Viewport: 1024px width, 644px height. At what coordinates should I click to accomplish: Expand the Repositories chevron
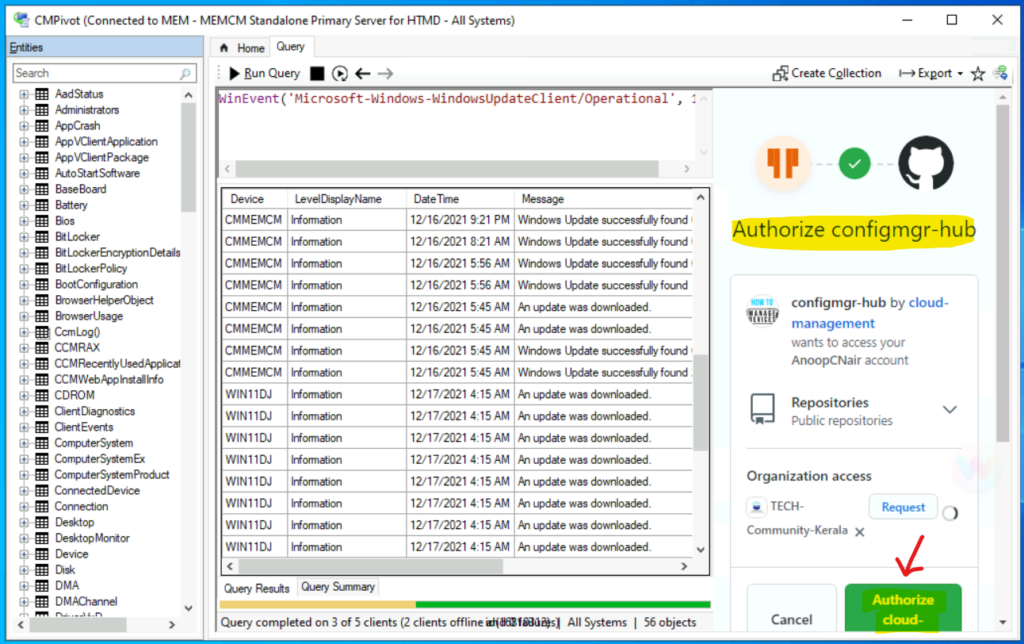(950, 410)
